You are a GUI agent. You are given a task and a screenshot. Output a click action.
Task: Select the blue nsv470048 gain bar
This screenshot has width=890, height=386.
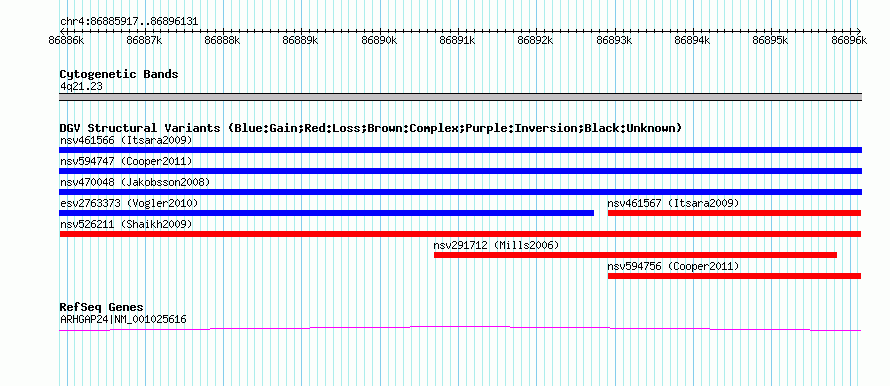(x=460, y=192)
